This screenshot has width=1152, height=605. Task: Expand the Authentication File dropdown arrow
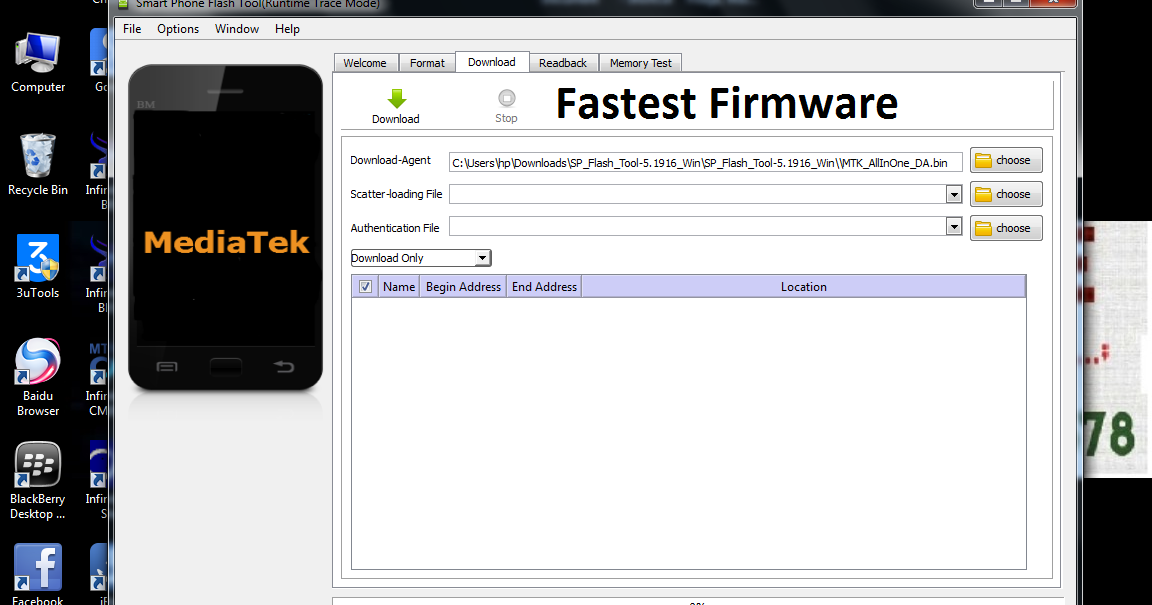tap(953, 227)
